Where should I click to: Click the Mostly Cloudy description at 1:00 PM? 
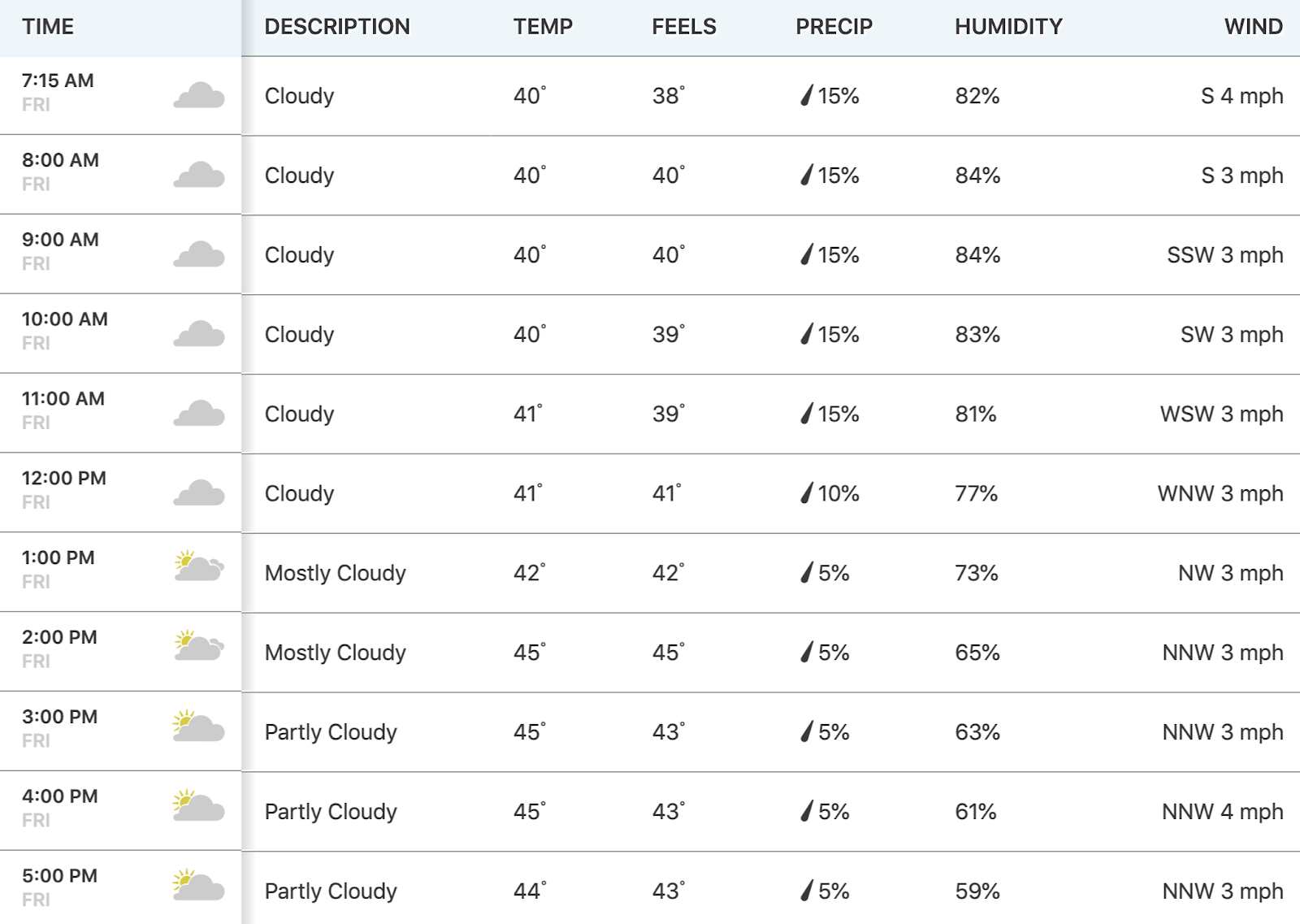pos(335,573)
